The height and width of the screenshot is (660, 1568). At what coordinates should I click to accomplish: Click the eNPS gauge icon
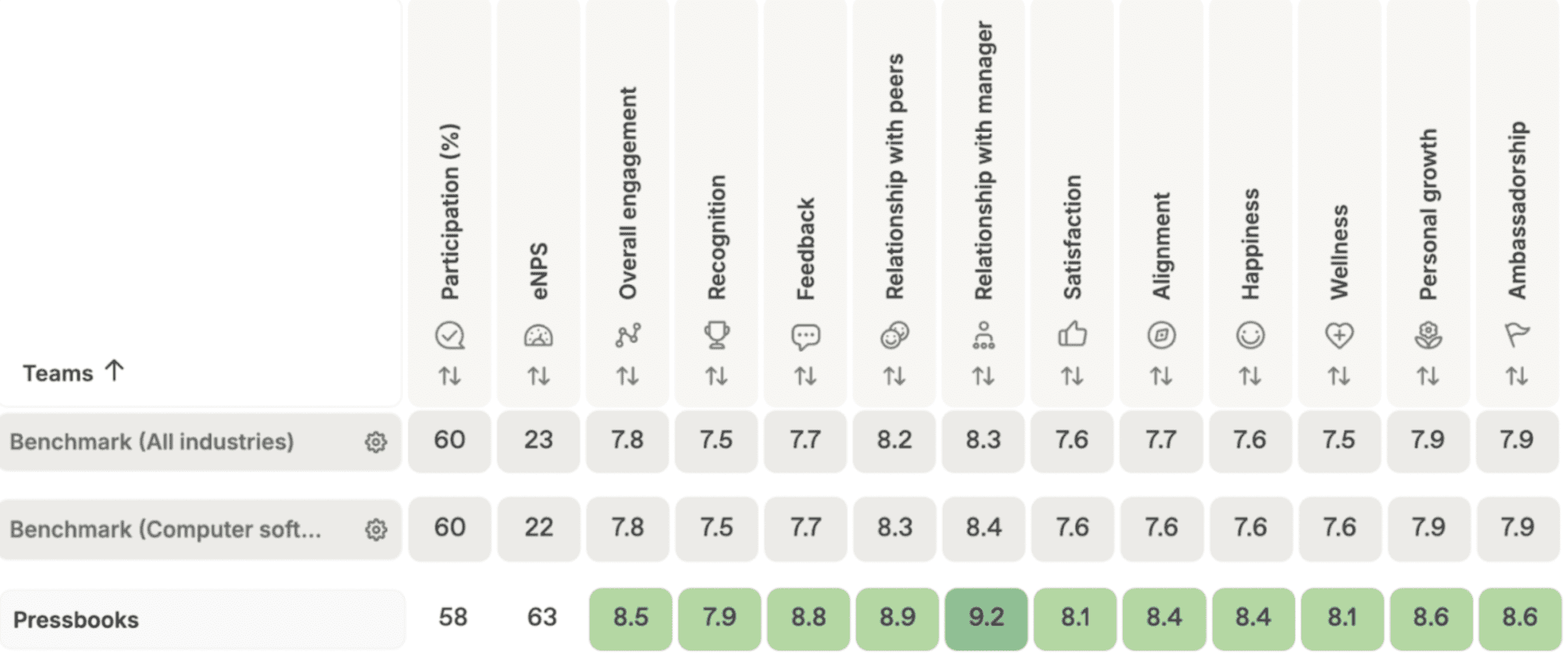[538, 336]
